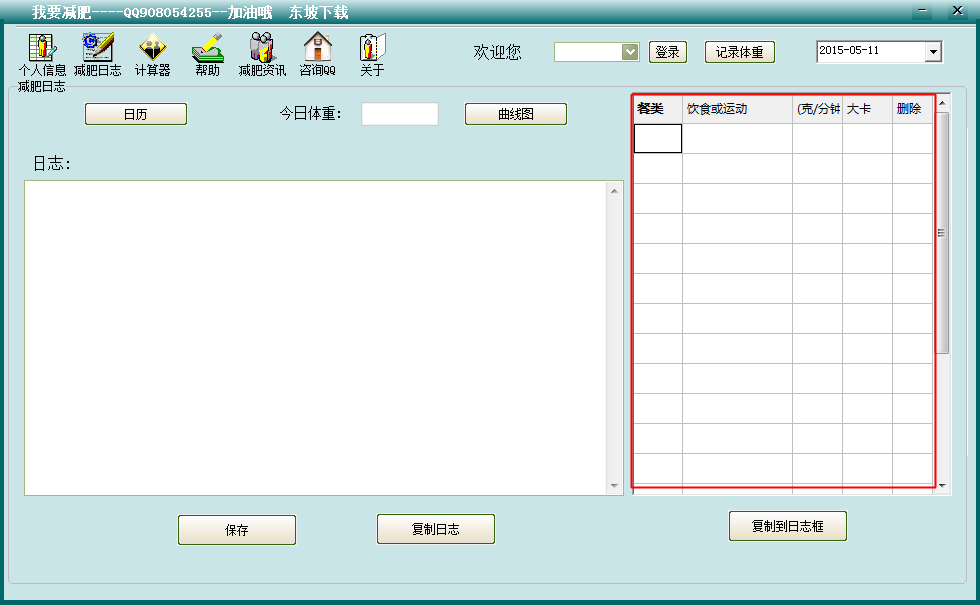Viewport: 980px width, 605px height.
Task: Expand the username dropdown next to 欢迎您
Action: pyautogui.click(x=630, y=52)
